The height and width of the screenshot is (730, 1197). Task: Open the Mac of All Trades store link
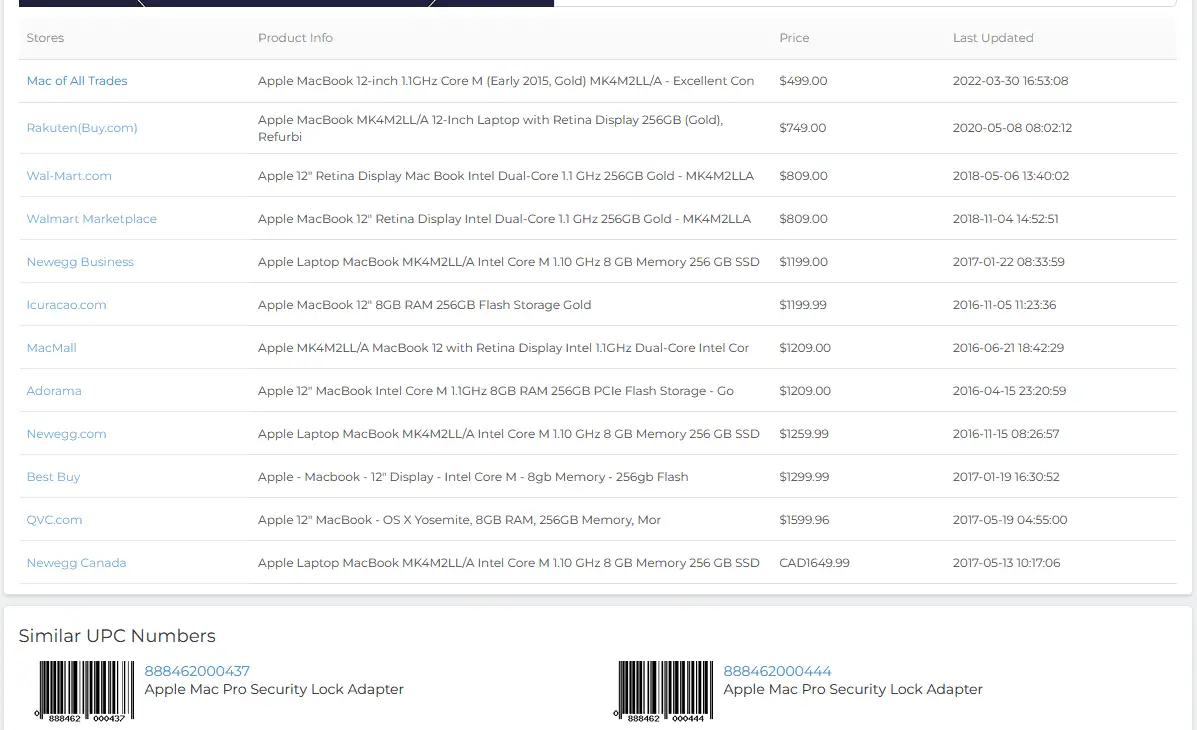click(77, 81)
